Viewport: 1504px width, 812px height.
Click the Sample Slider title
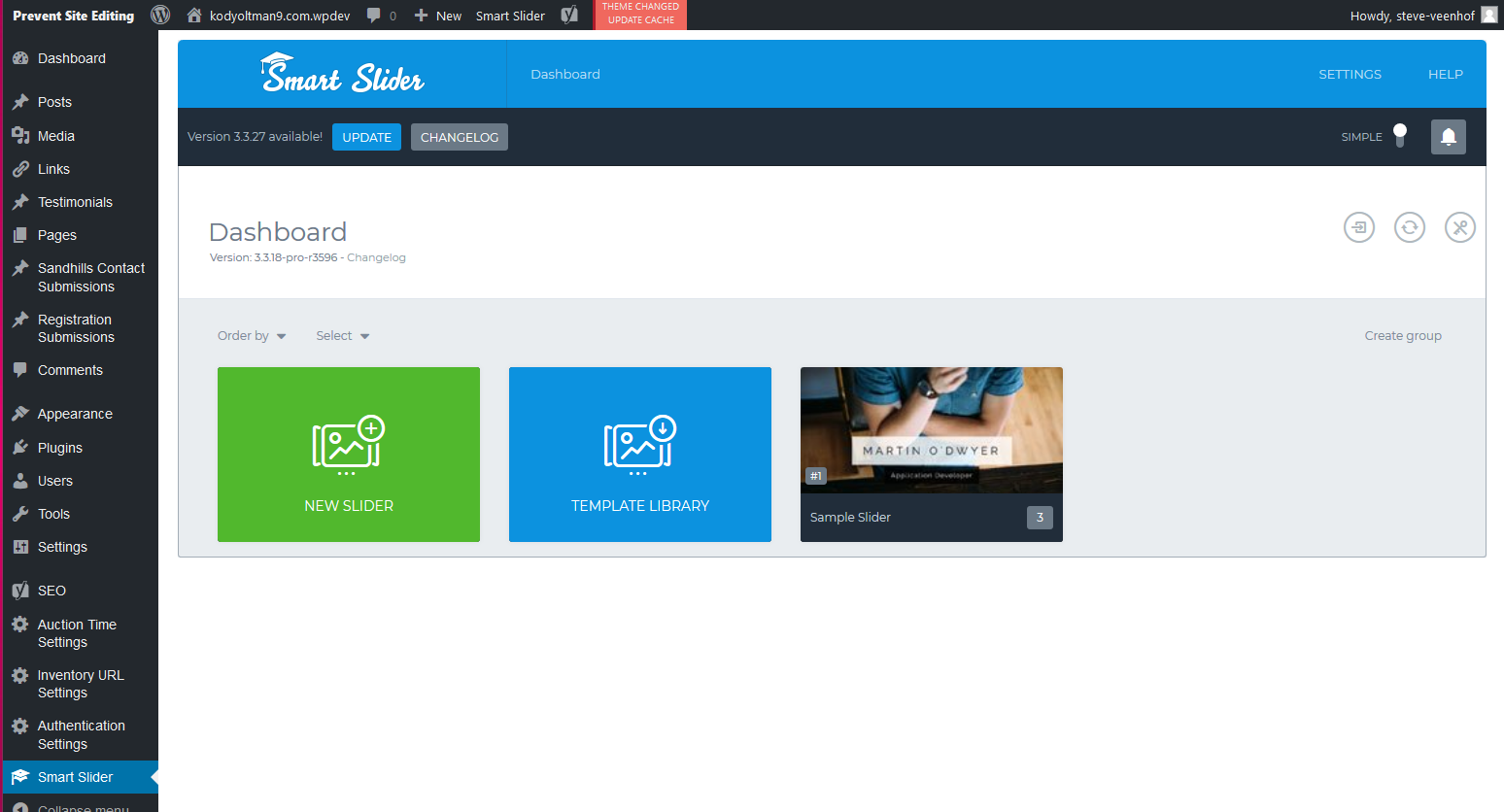850,518
